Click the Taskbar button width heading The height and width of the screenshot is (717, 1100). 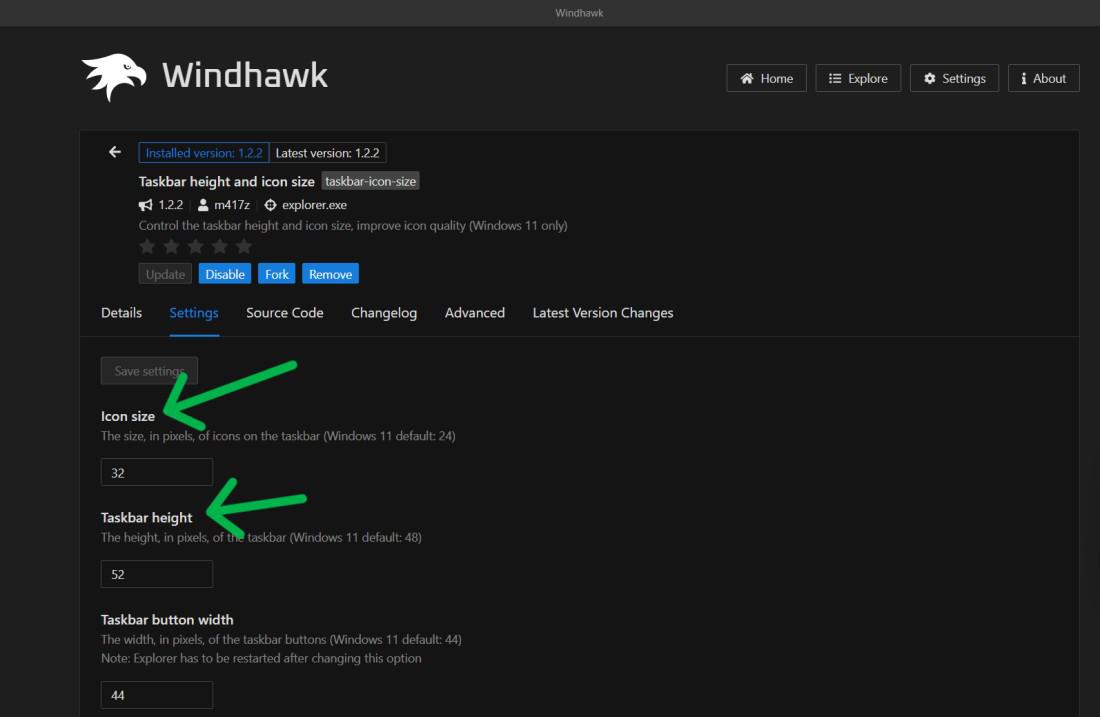click(167, 619)
